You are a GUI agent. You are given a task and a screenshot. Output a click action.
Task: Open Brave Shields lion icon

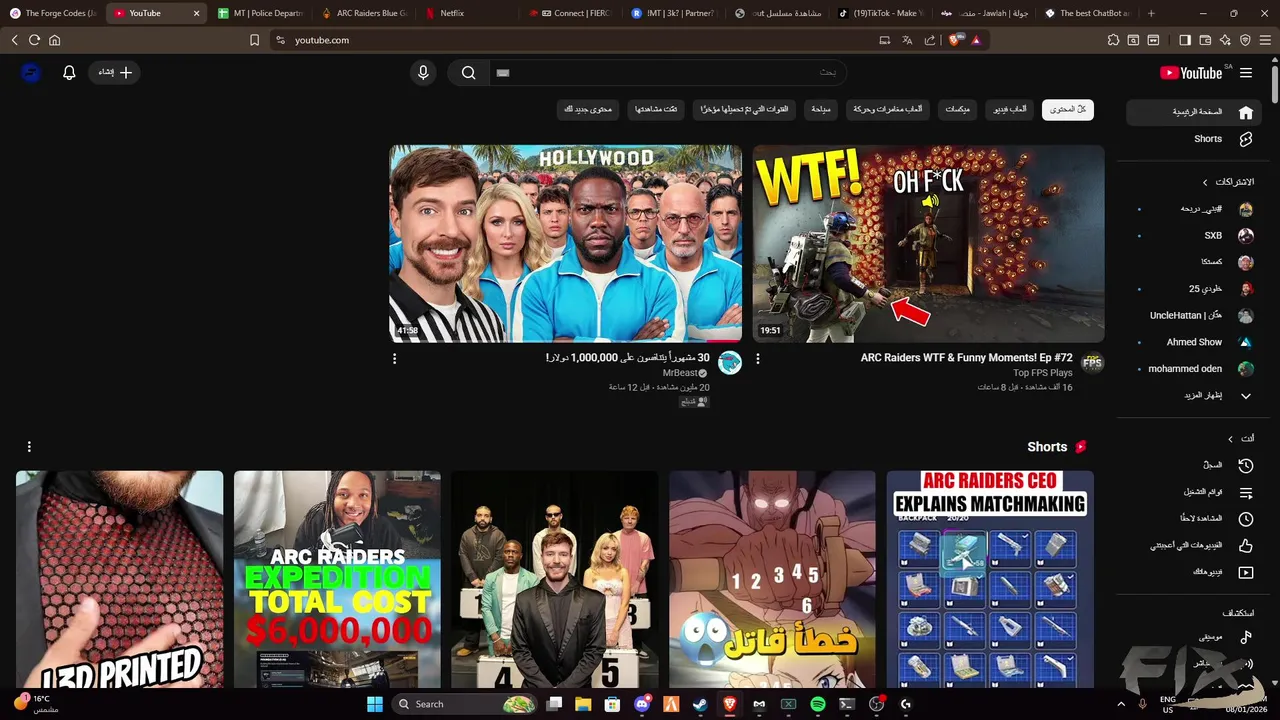pyautogui.click(x=954, y=40)
